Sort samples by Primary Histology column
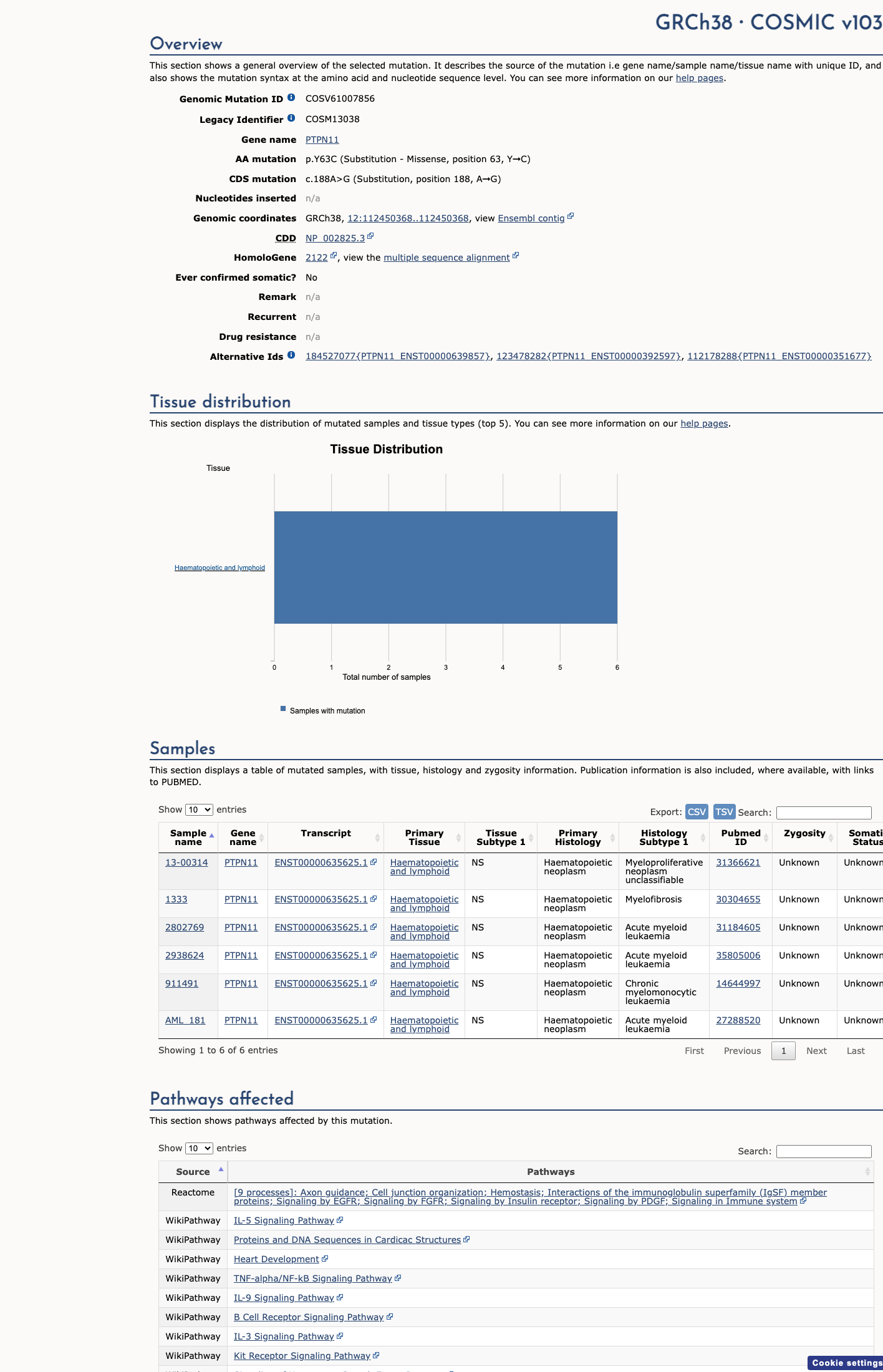883x1372 pixels. click(x=578, y=838)
